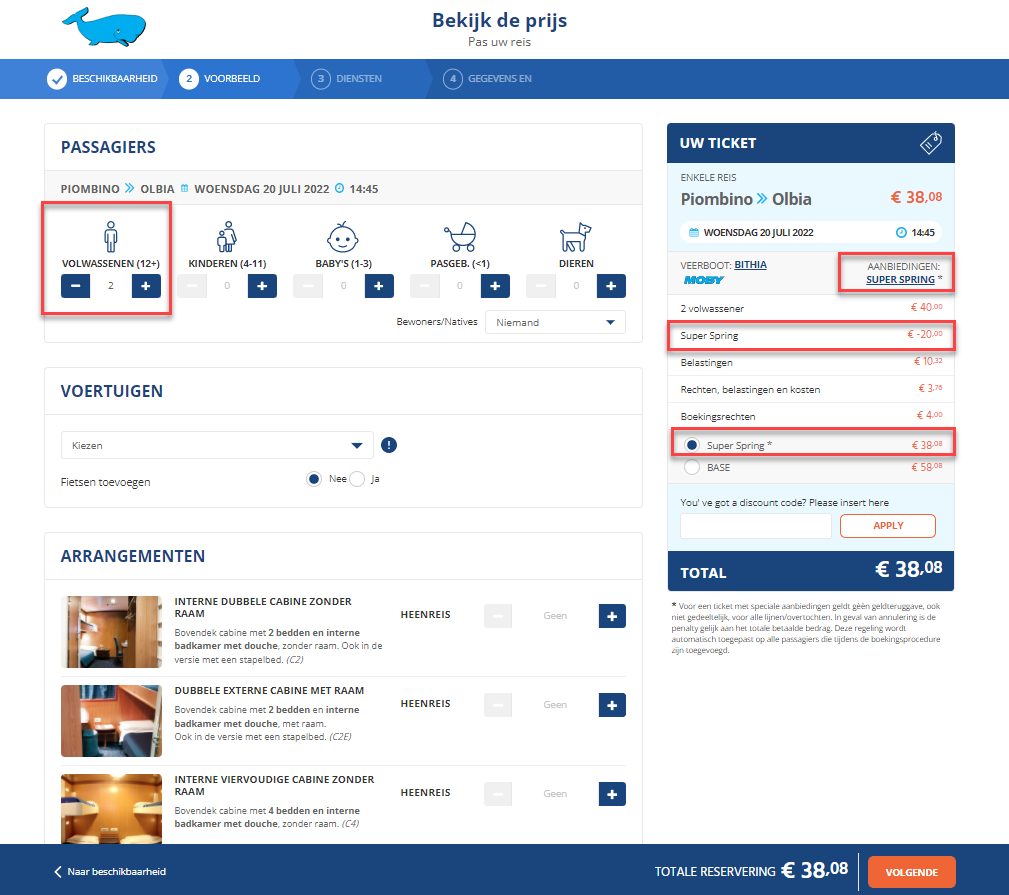Add an animal with plus button
This screenshot has width=1009, height=895.
coord(611,286)
